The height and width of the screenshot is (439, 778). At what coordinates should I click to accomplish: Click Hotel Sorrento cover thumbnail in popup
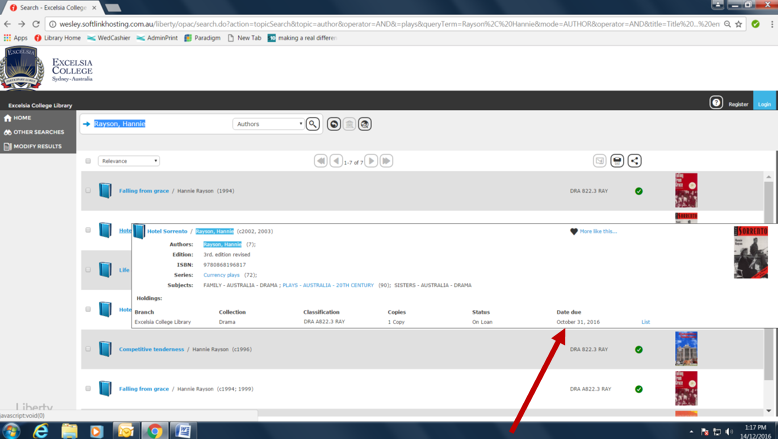point(751,252)
